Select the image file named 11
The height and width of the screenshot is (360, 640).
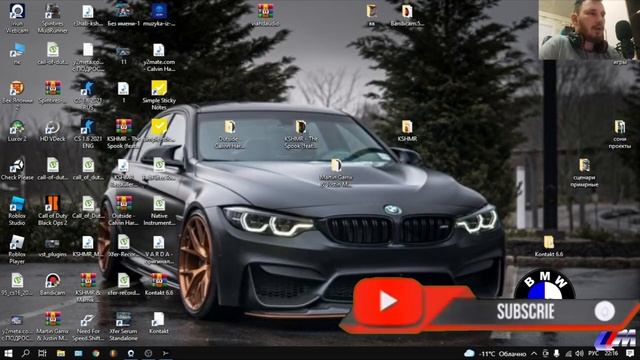pos(123,54)
